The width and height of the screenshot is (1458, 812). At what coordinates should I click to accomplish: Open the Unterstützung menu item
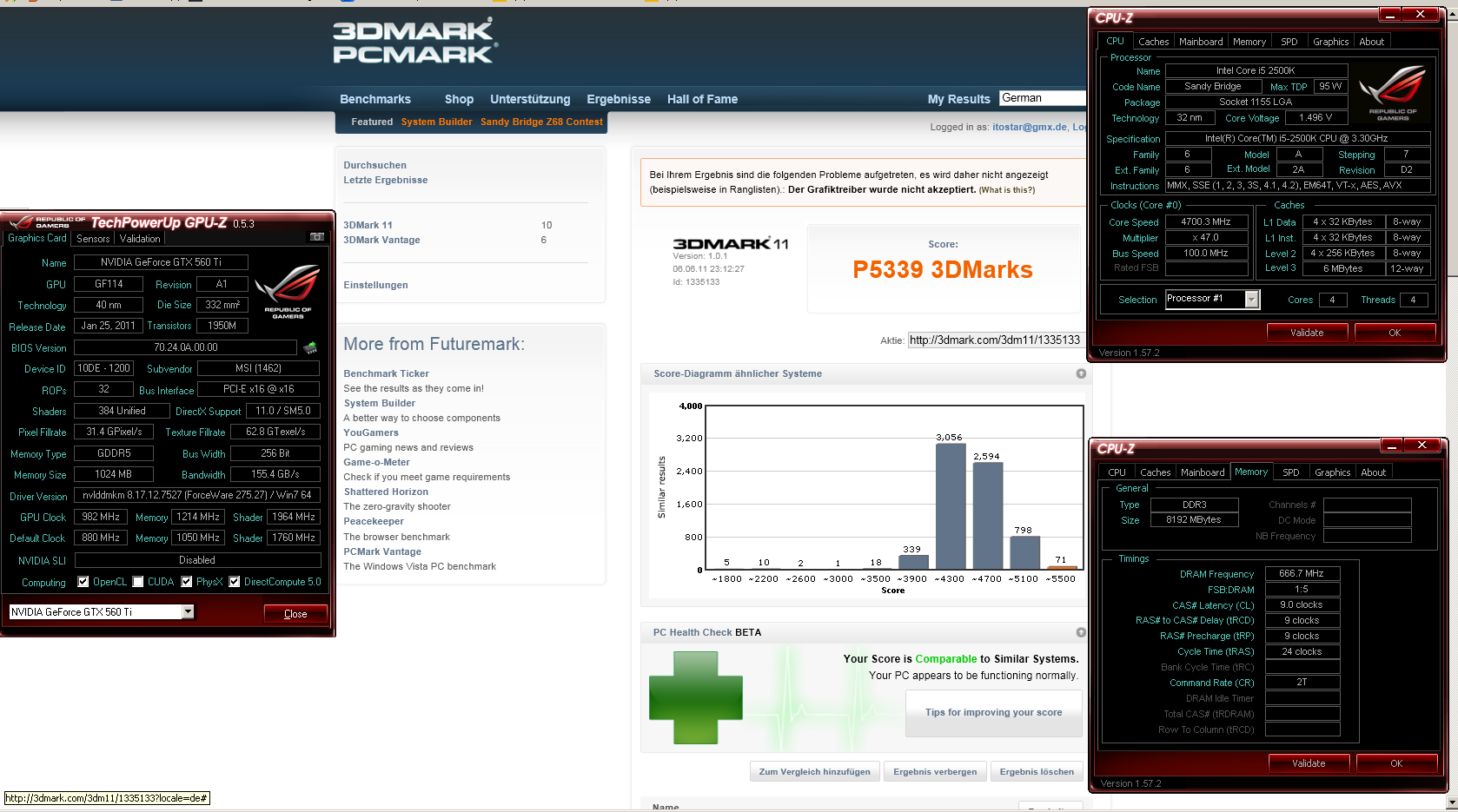click(x=530, y=99)
